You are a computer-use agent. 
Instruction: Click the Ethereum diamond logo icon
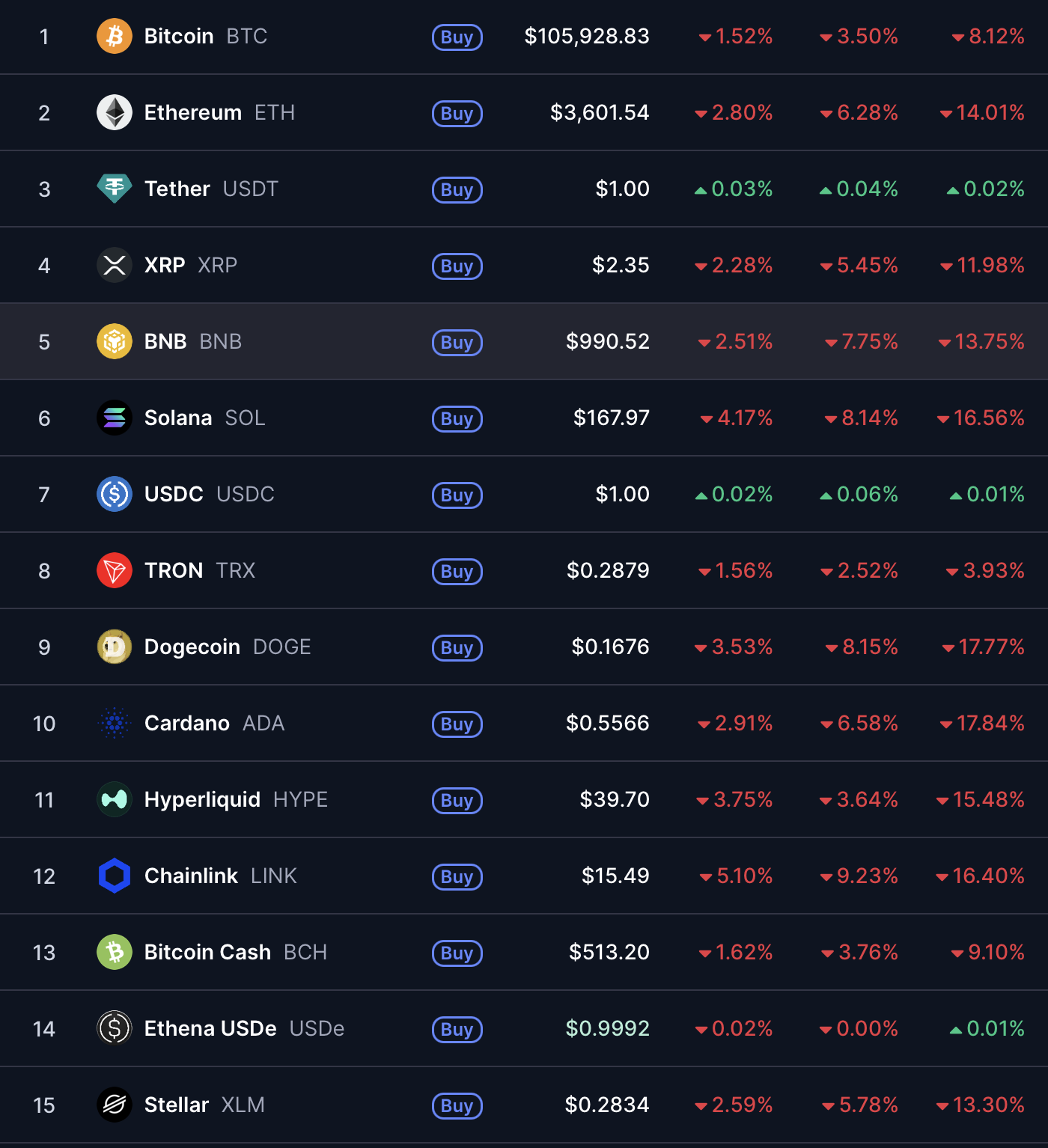click(x=115, y=112)
